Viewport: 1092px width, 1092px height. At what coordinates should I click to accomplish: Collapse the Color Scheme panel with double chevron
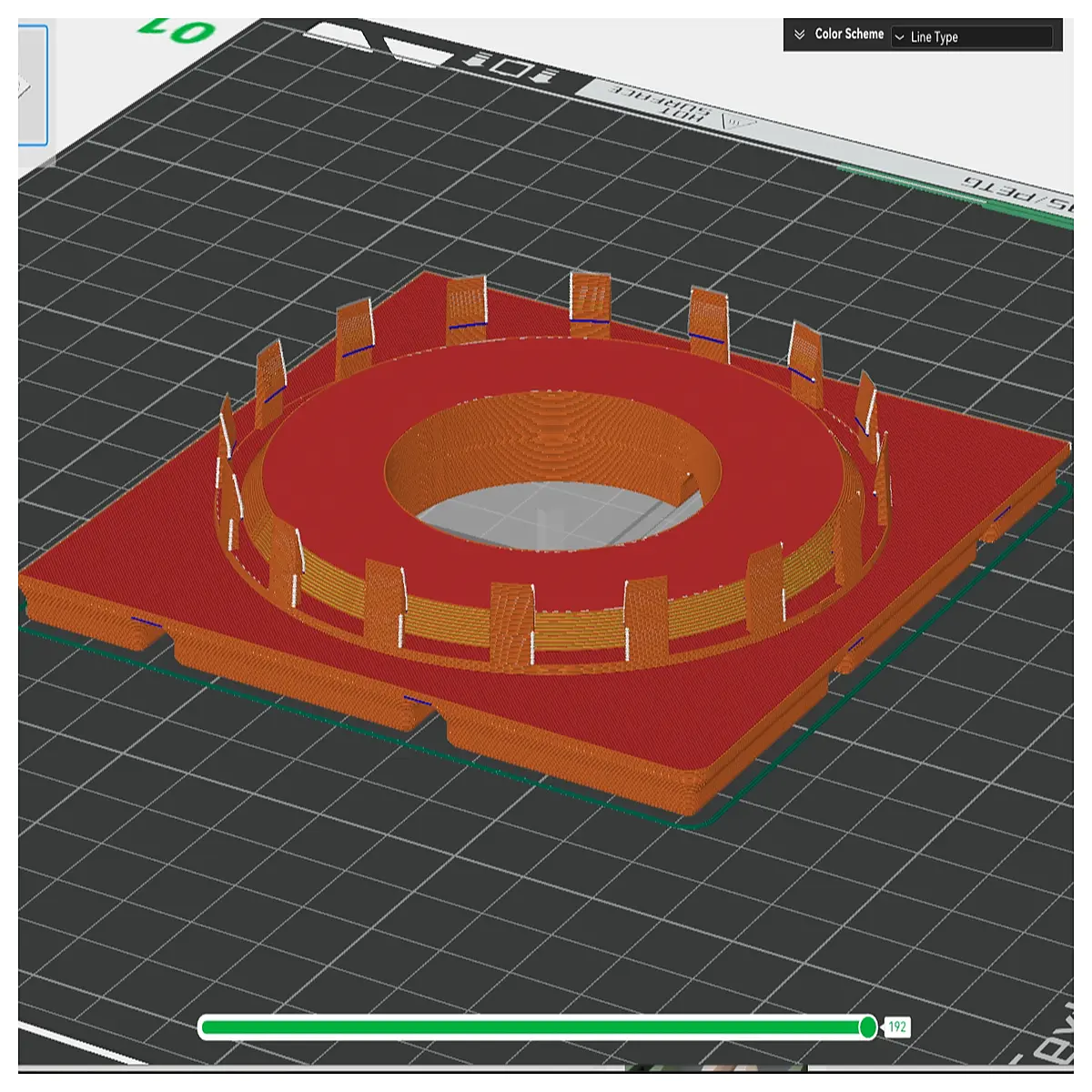click(x=799, y=35)
